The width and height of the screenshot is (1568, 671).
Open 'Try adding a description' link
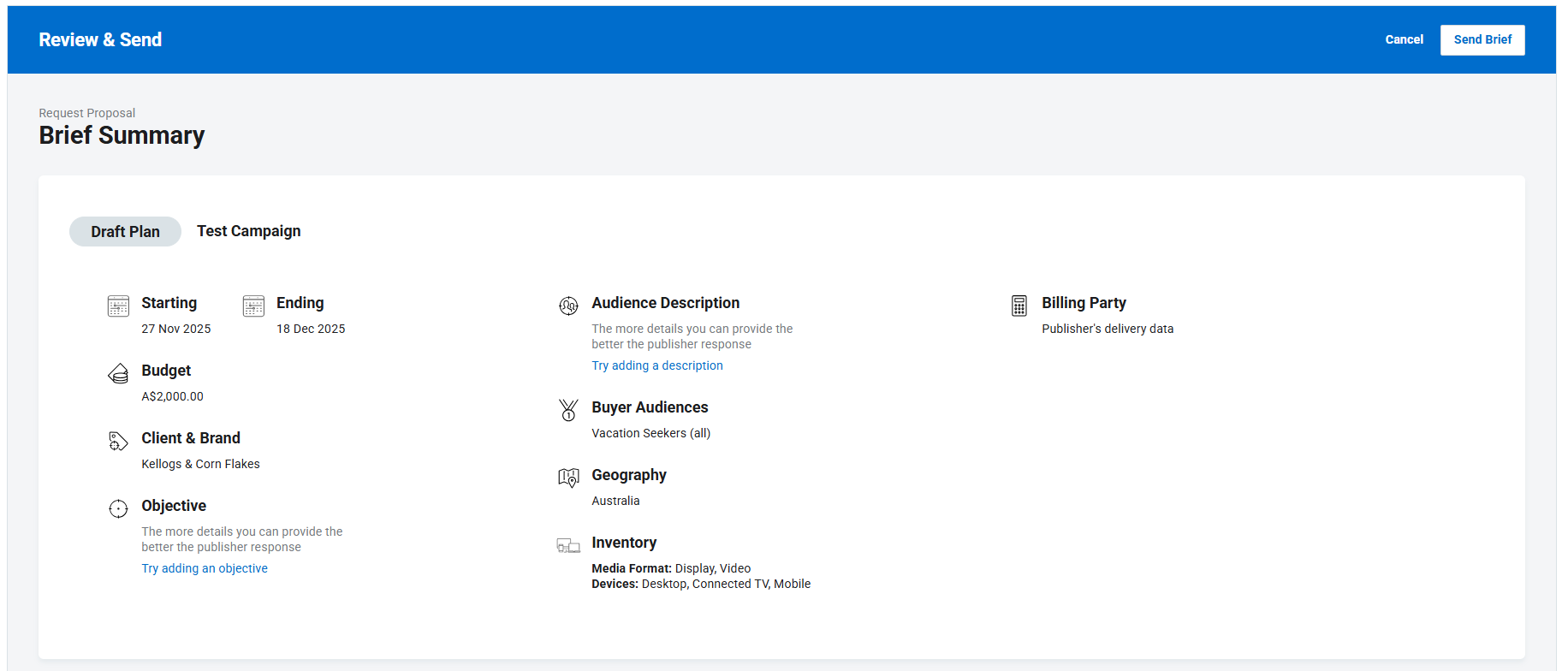coord(656,365)
